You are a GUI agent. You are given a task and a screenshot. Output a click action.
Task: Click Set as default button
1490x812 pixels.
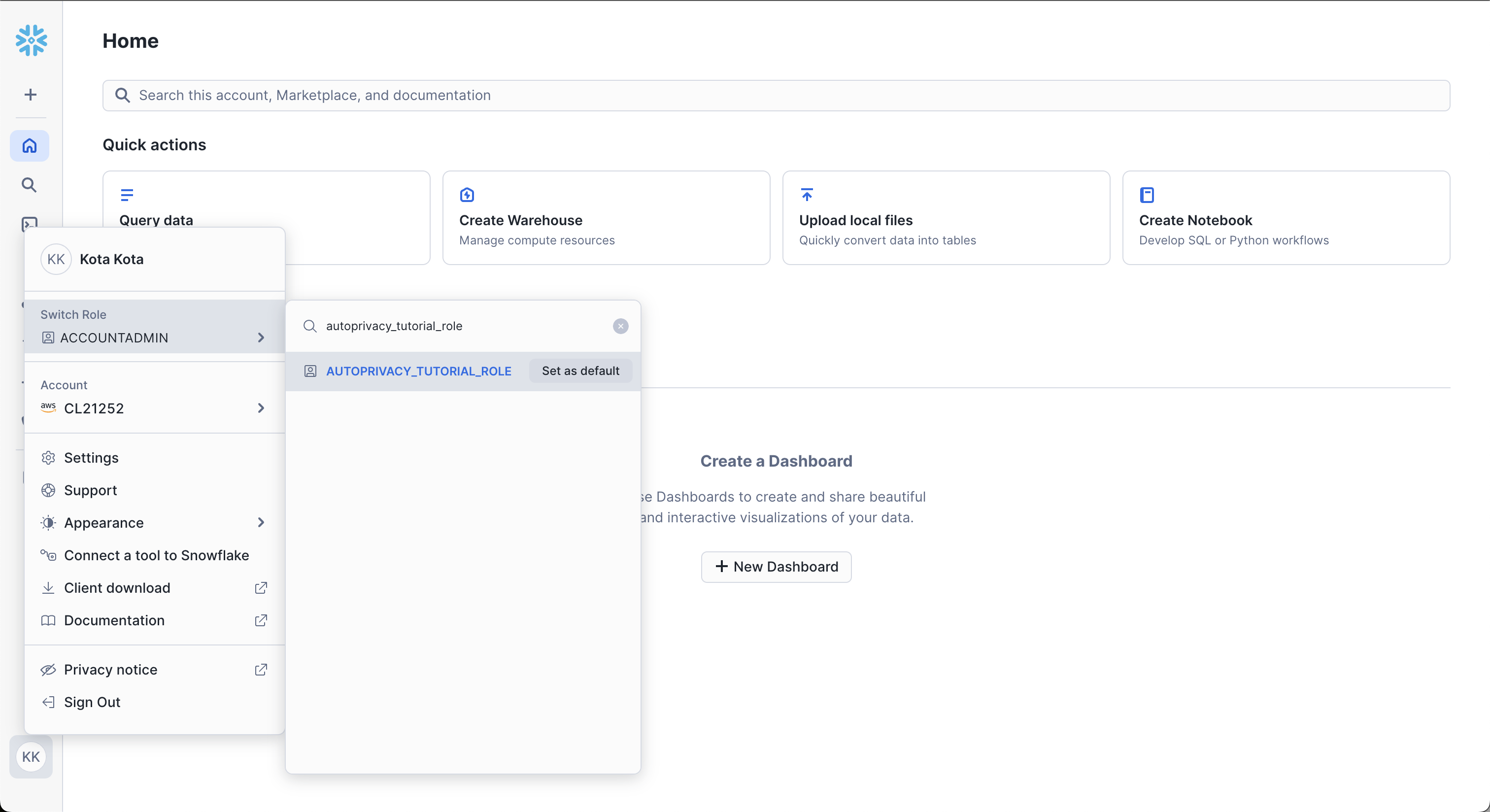point(580,371)
